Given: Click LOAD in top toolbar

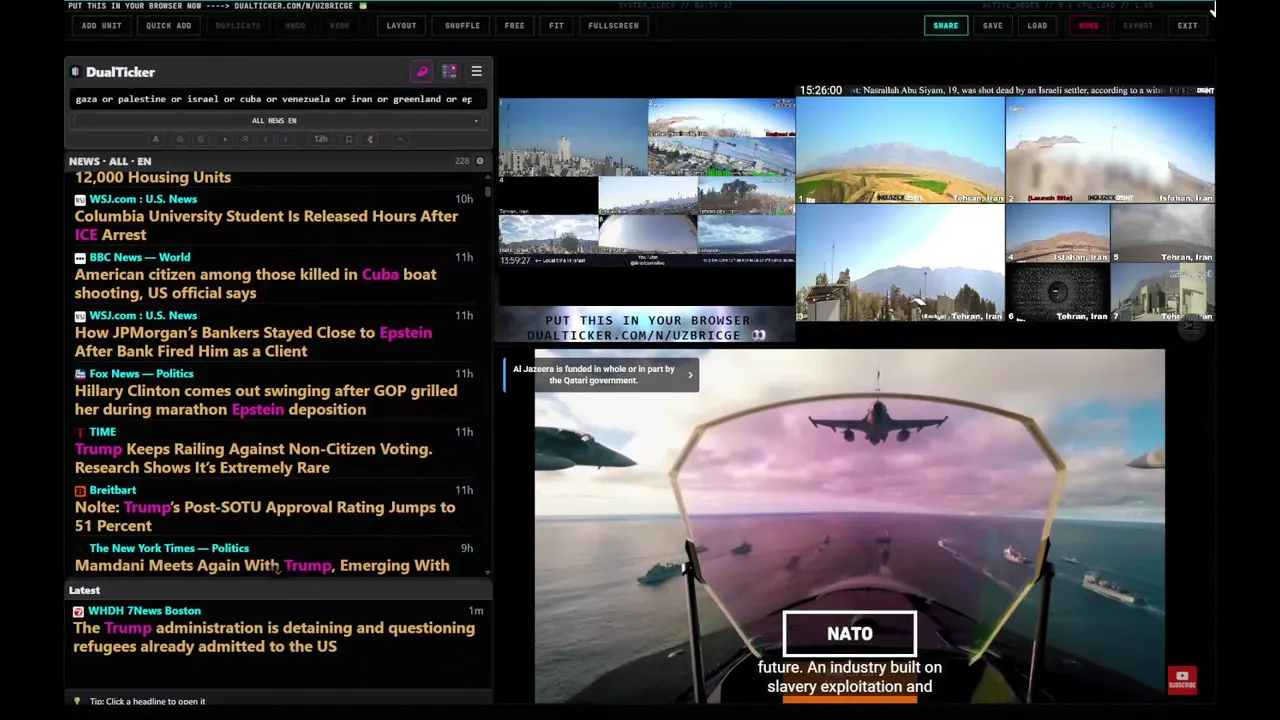Looking at the screenshot, I should click(1038, 26).
